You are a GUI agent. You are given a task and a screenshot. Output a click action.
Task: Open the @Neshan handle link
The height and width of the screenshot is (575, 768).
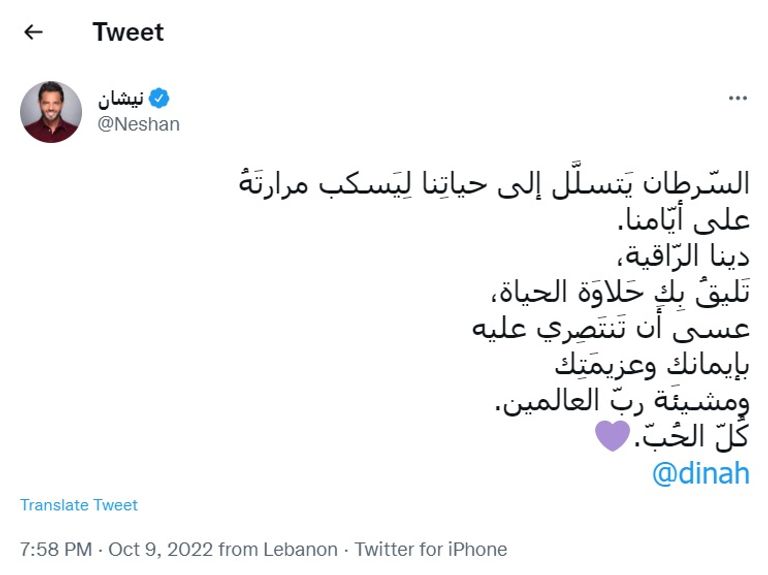click(139, 124)
